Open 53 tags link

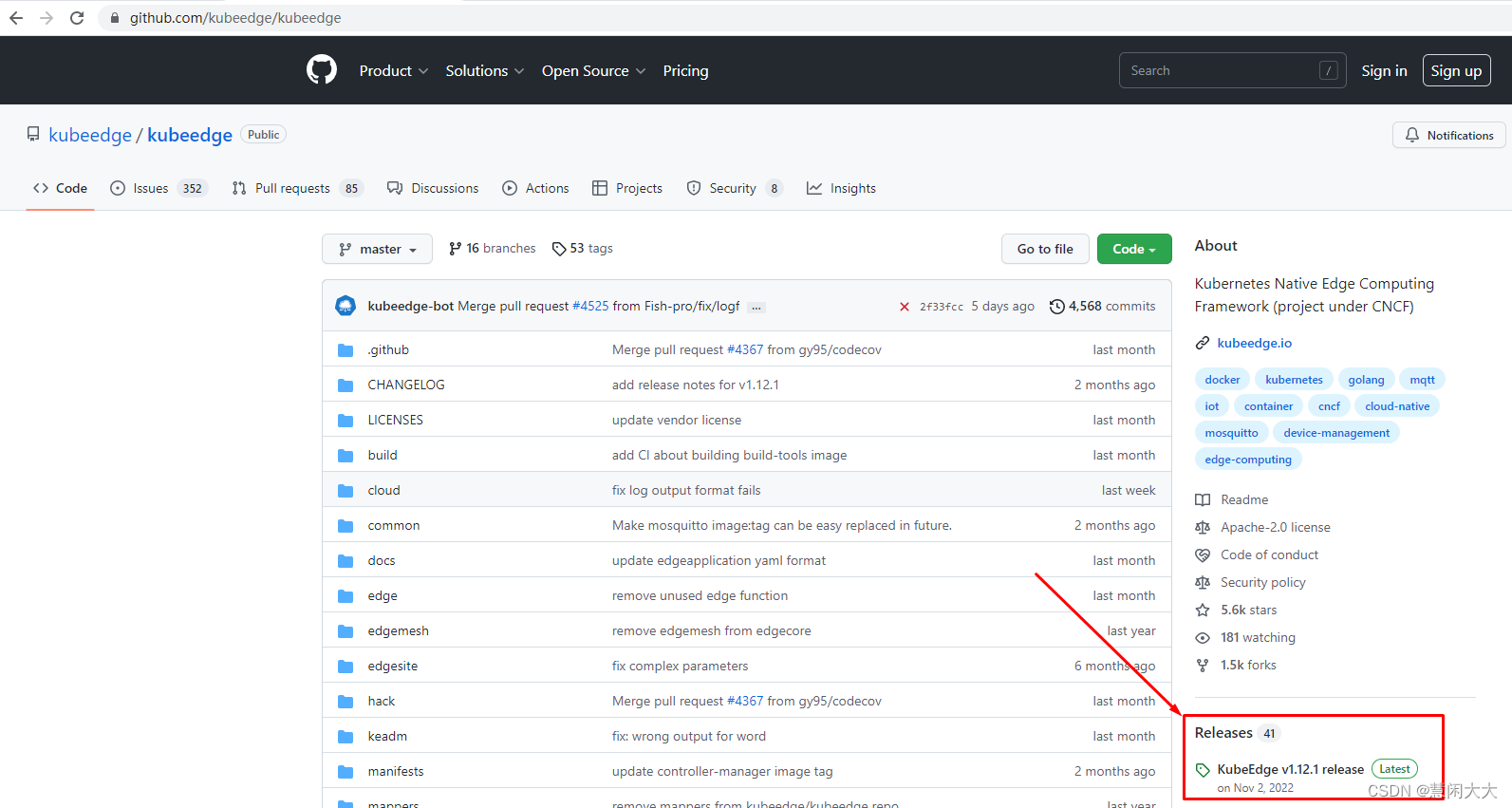[582, 249]
